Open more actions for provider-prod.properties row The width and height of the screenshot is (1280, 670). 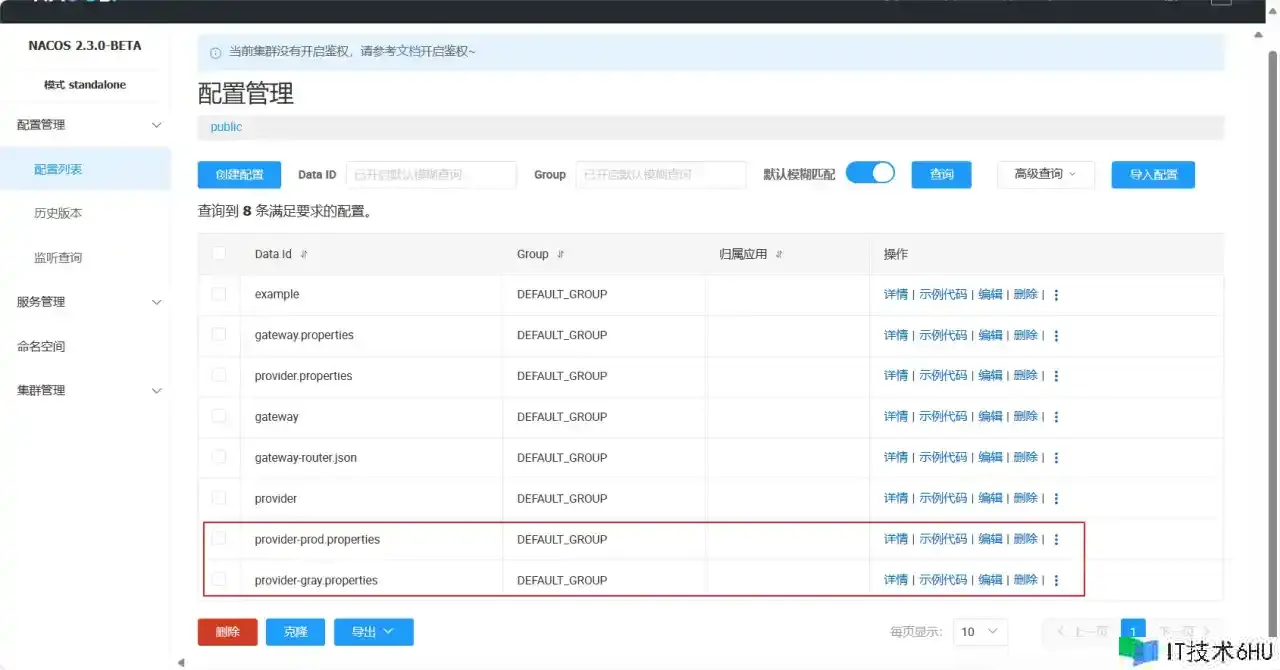[x=1056, y=540]
